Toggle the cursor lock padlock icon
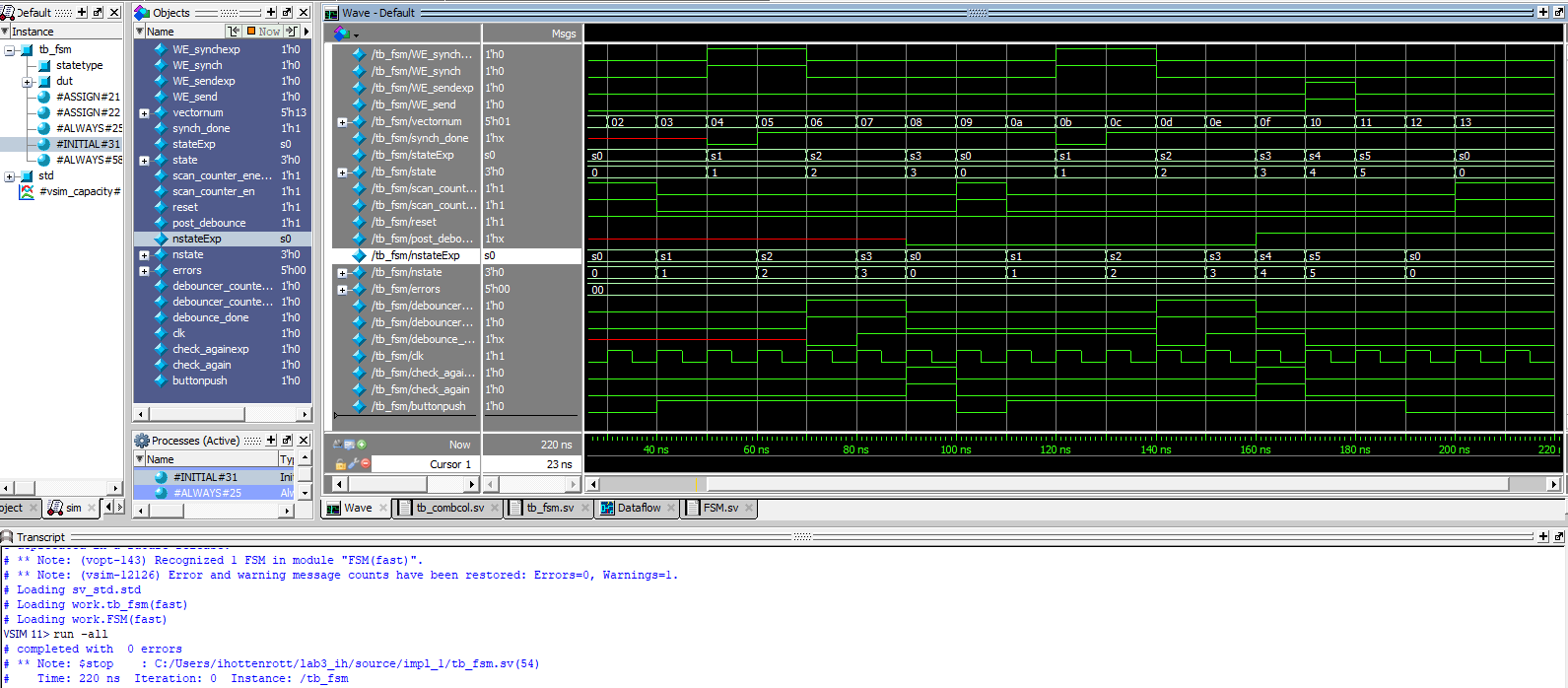The image size is (1568, 688). (x=340, y=464)
